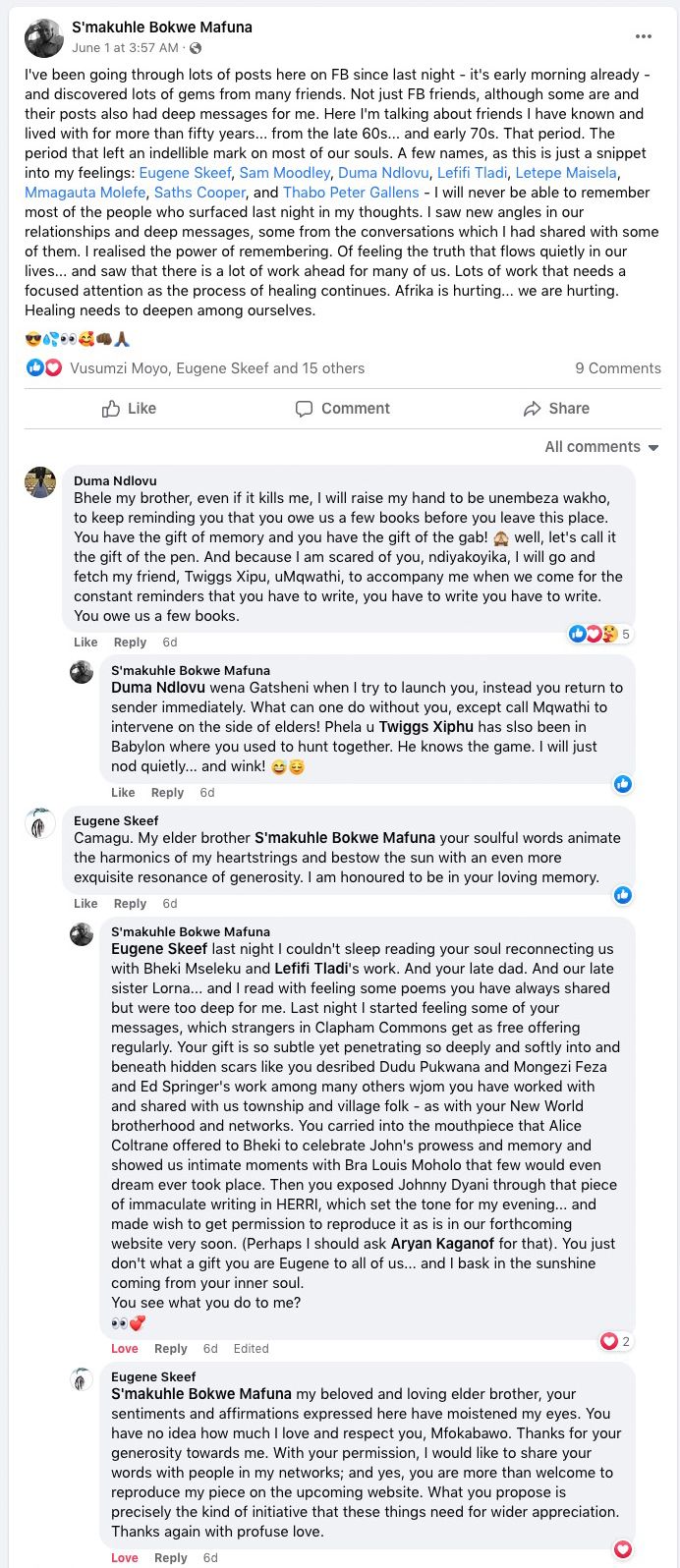The width and height of the screenshot is (680, 1568).
Task: Click the Share arrow icon
Action: 533,409
